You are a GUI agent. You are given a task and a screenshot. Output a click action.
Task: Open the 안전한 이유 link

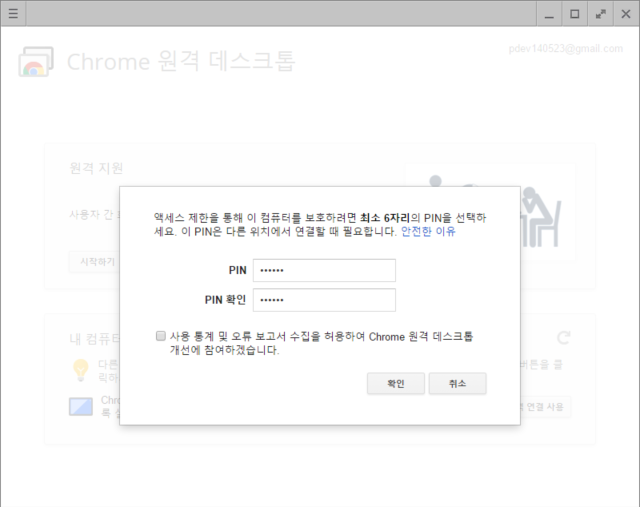pos(428,231)
